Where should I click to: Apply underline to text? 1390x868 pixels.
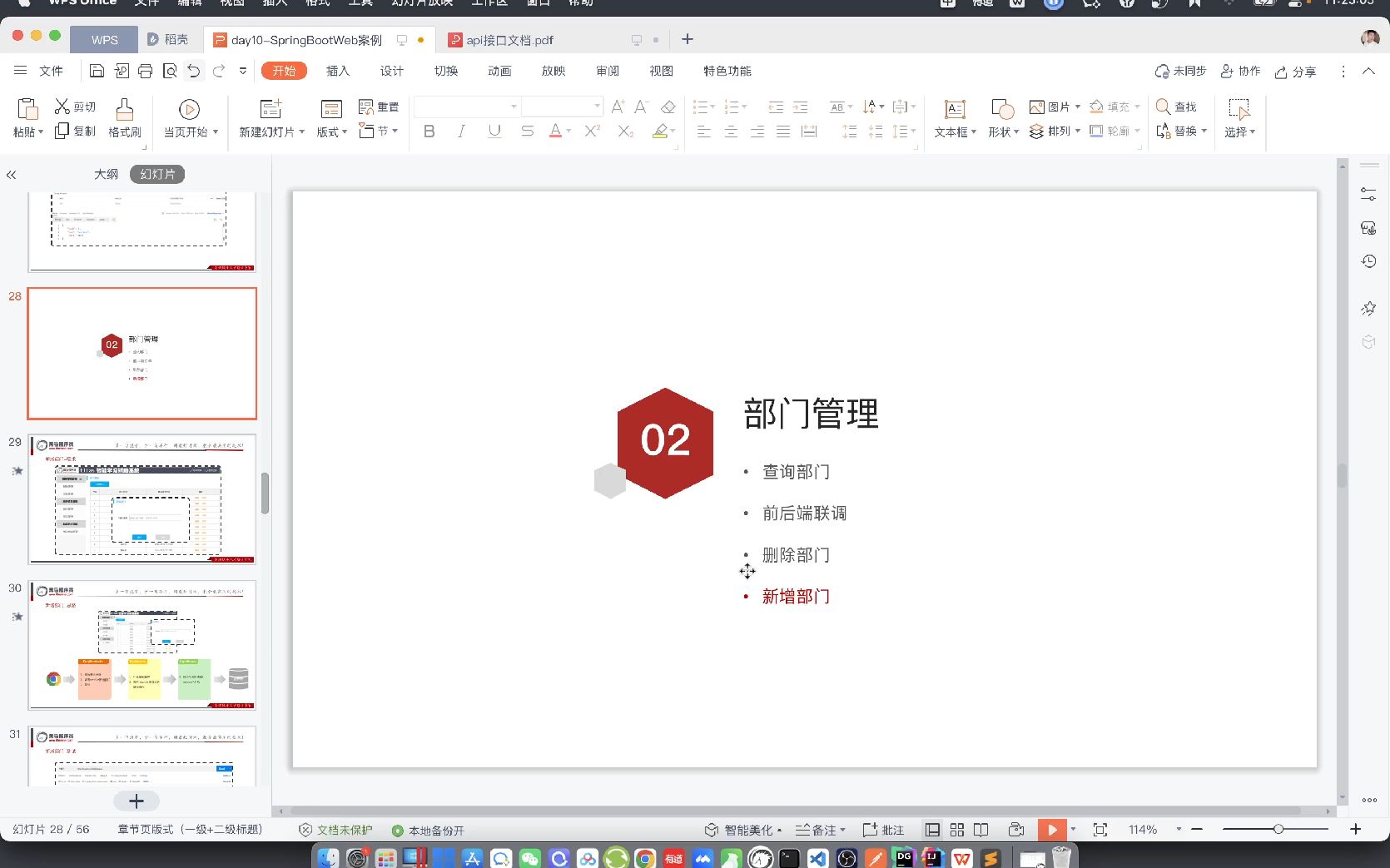pyautogui.click(x=494, y=131)
